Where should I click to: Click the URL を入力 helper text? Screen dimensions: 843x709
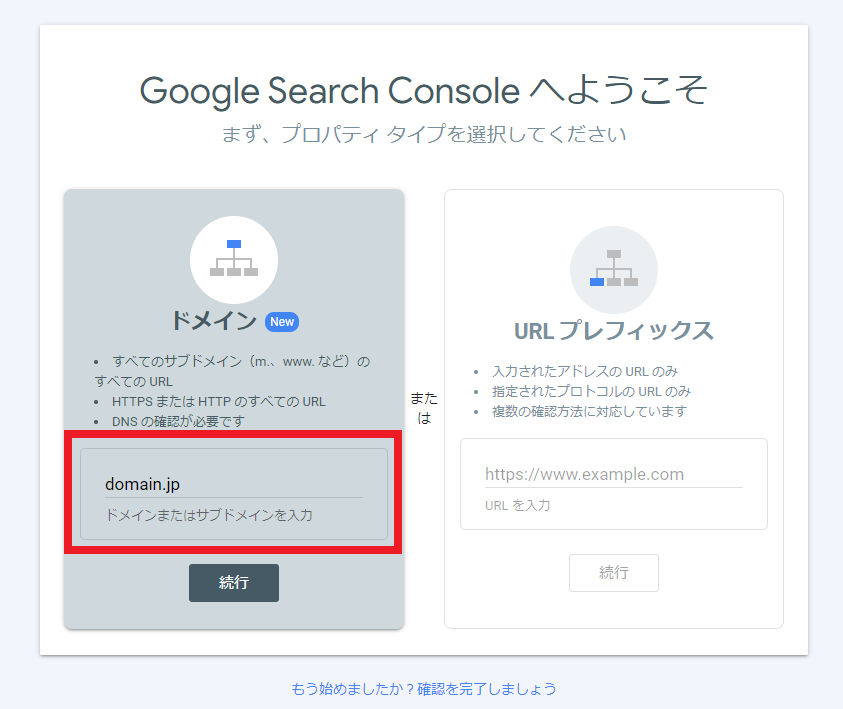pos(517,505)
